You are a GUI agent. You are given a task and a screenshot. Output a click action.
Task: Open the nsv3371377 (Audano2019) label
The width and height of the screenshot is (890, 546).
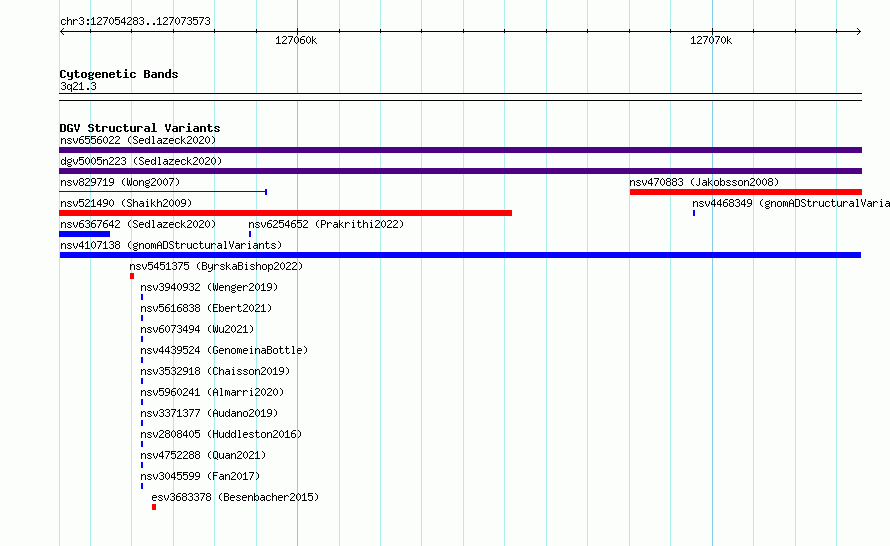(209, 413)
